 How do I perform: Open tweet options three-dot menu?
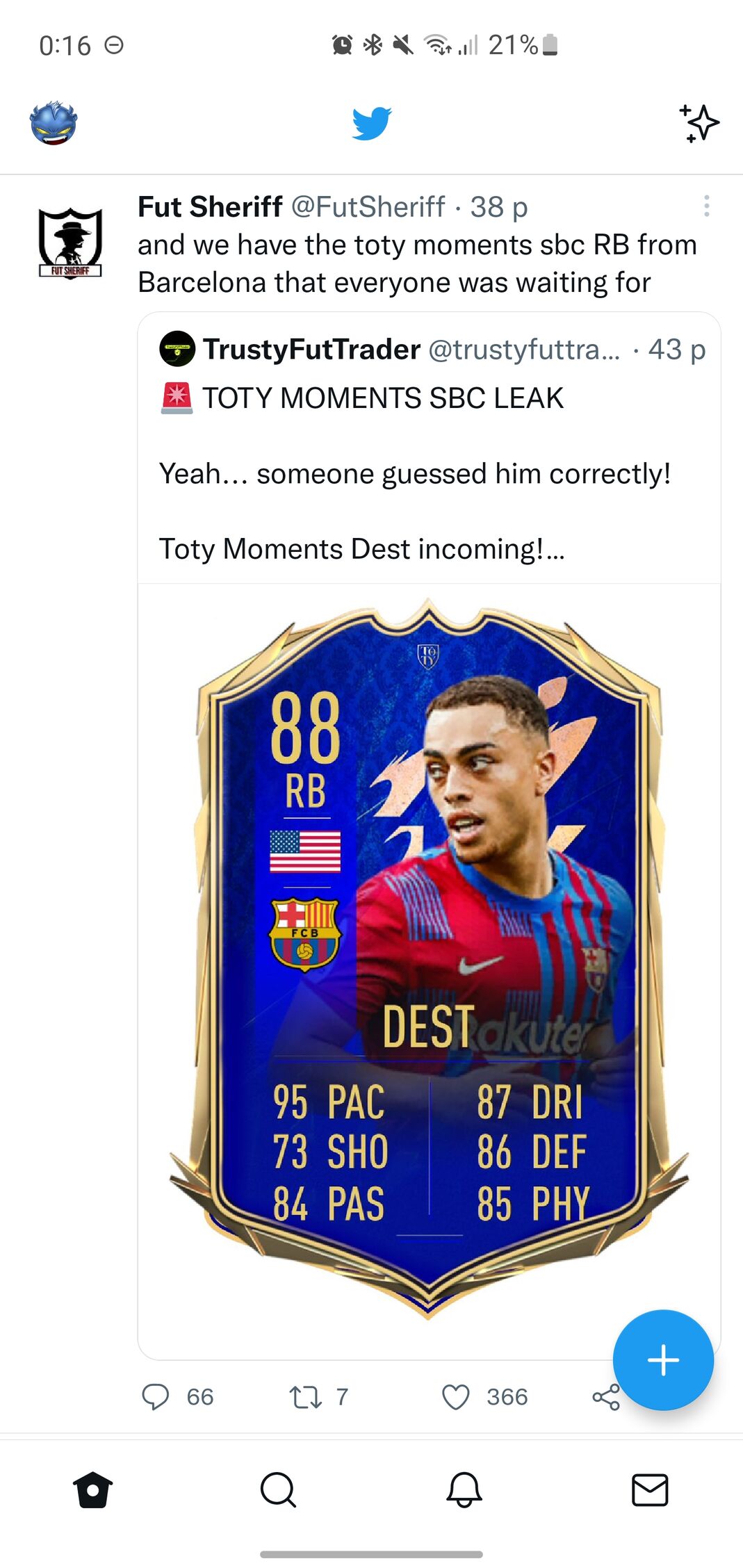pyautogui.click(x=706, y=206)
